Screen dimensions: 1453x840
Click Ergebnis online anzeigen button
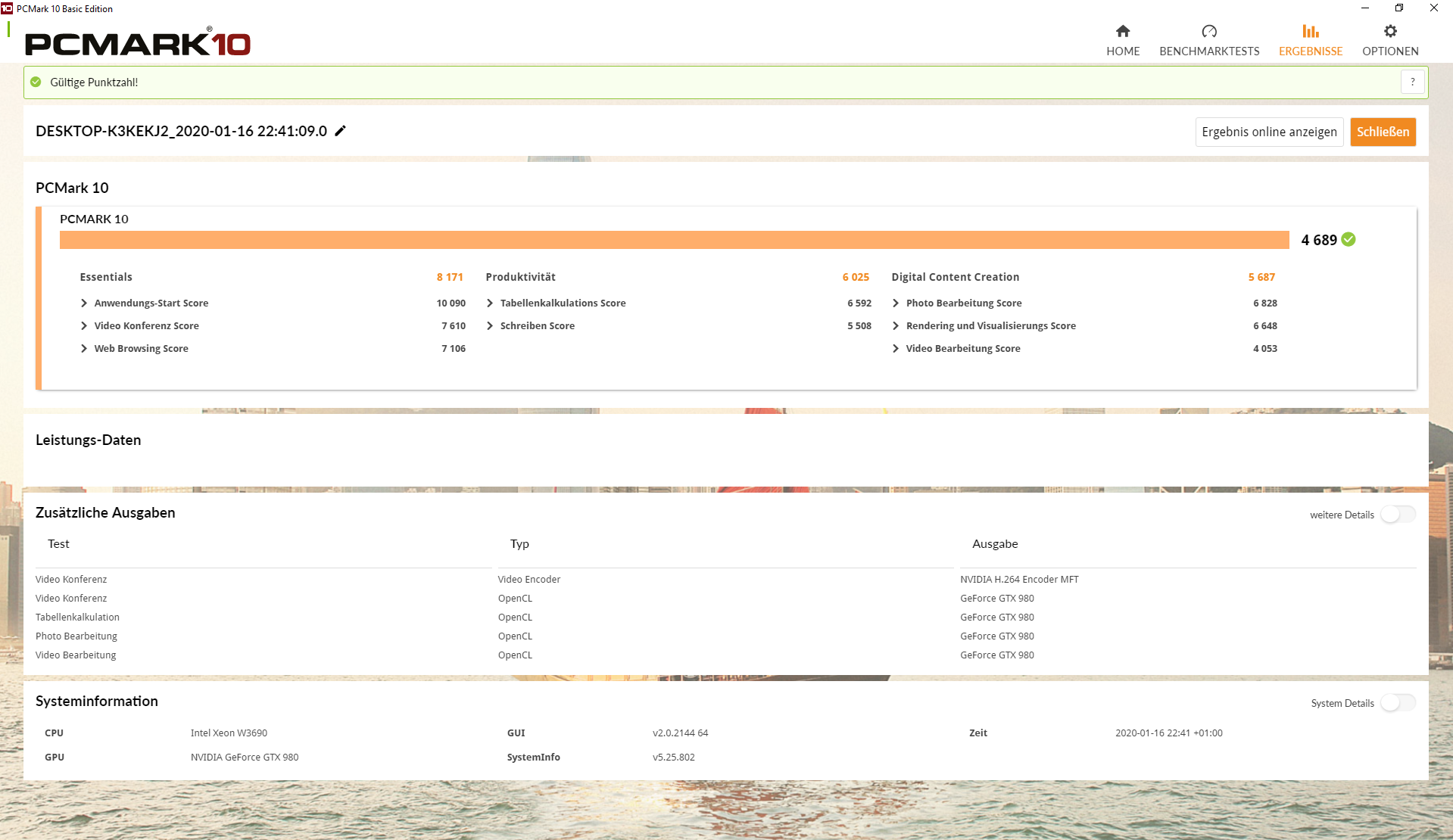[1269, 132]
